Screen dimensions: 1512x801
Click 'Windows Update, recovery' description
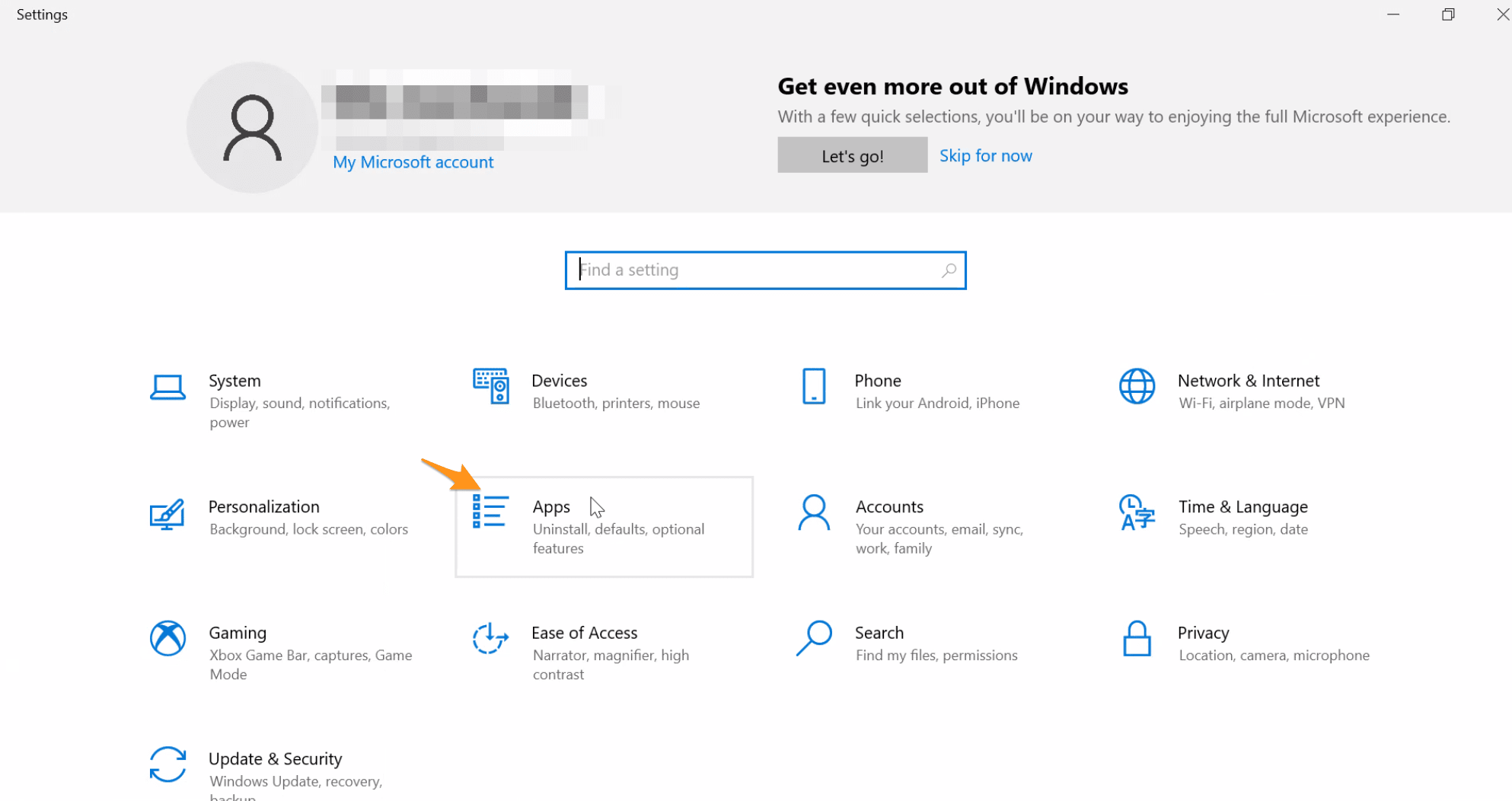[x=295, y=787]
